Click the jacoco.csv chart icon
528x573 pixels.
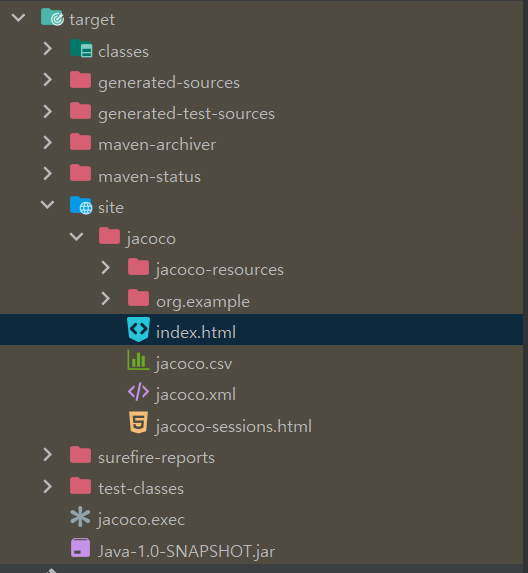tap(138, 360)
